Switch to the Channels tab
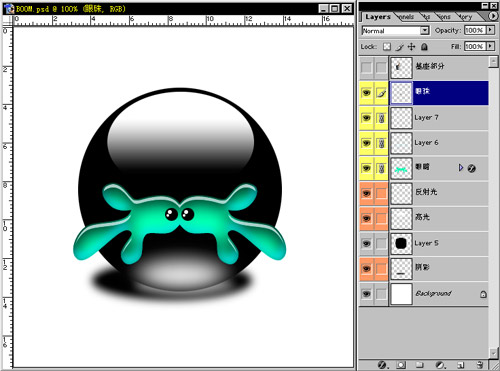Viewport: 500px width, 371px height. [x=406, y=17]
